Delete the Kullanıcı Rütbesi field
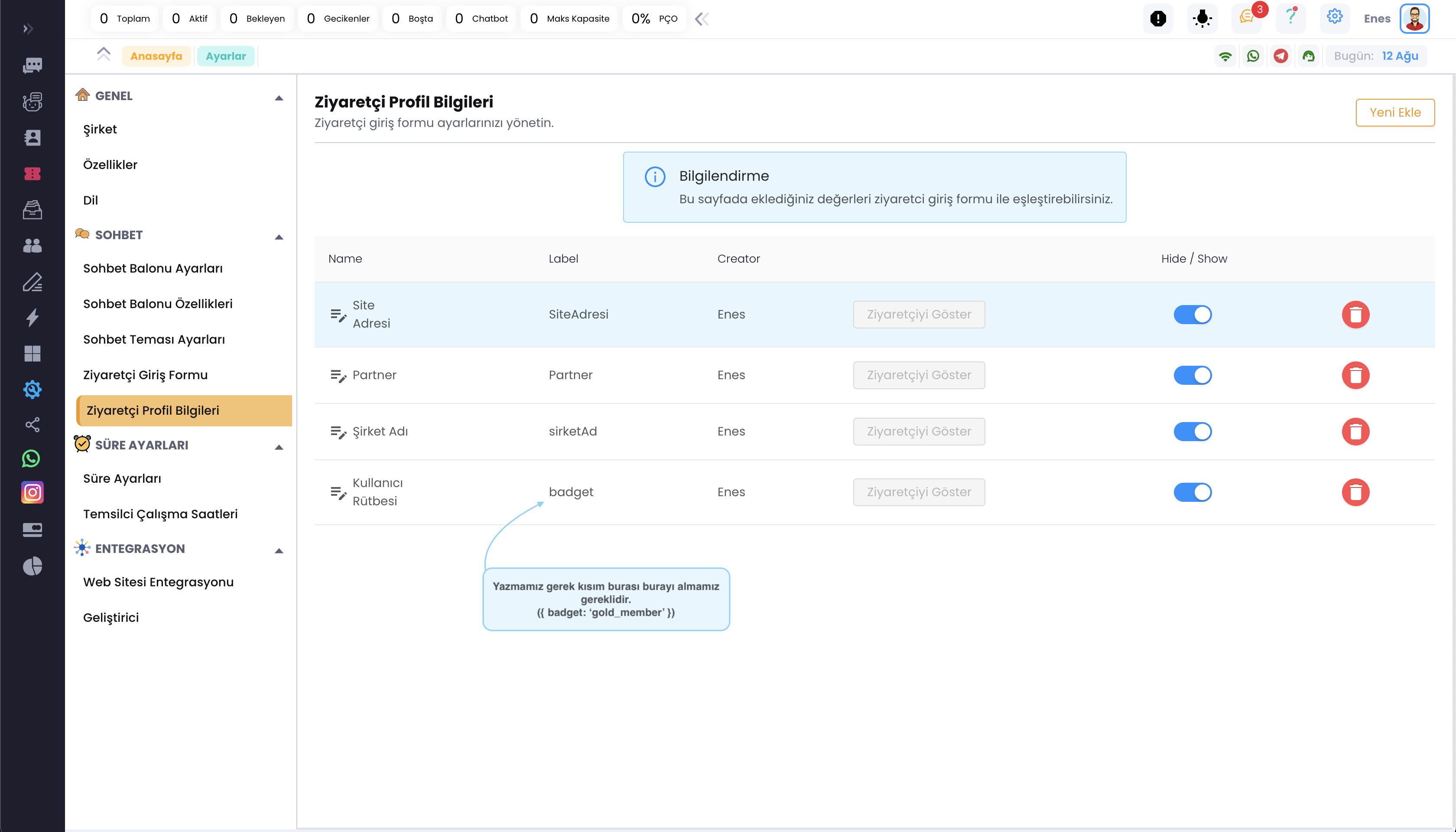This screenshot has height=832, width=1456. 1355,492
